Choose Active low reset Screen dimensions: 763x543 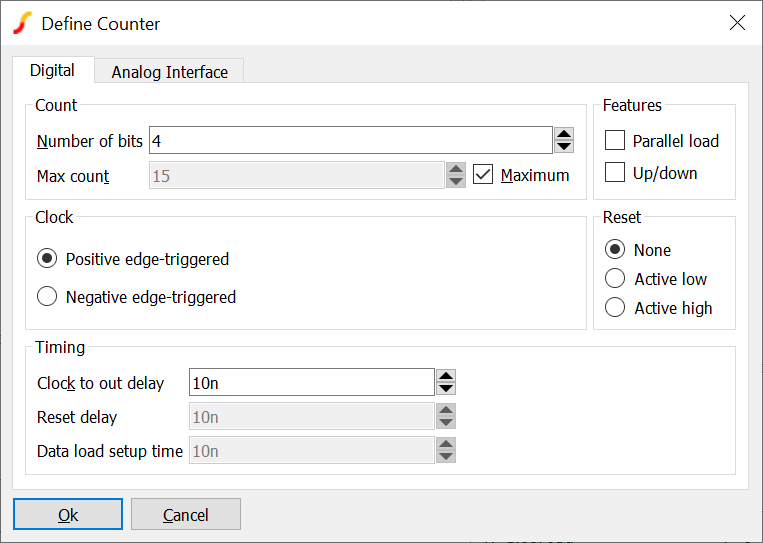click(x=616, y=279)
